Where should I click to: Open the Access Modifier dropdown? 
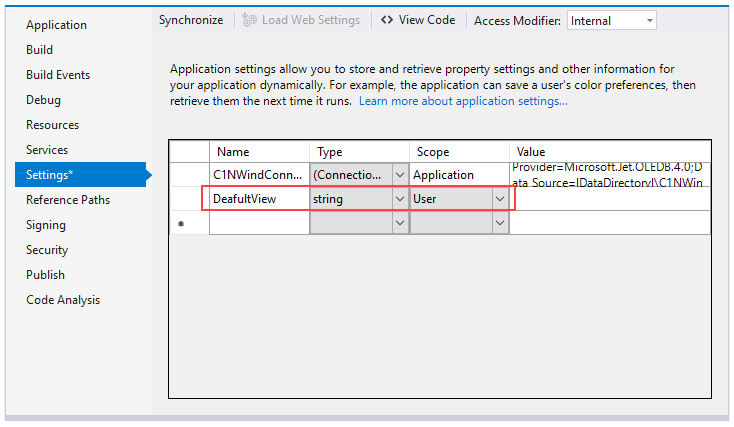[611, 20]
